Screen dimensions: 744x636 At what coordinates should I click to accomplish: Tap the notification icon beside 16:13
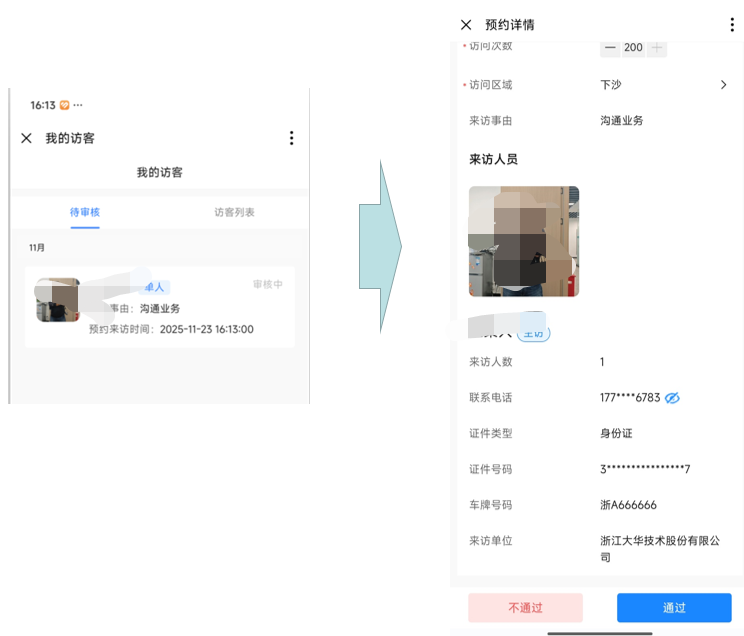65,105
